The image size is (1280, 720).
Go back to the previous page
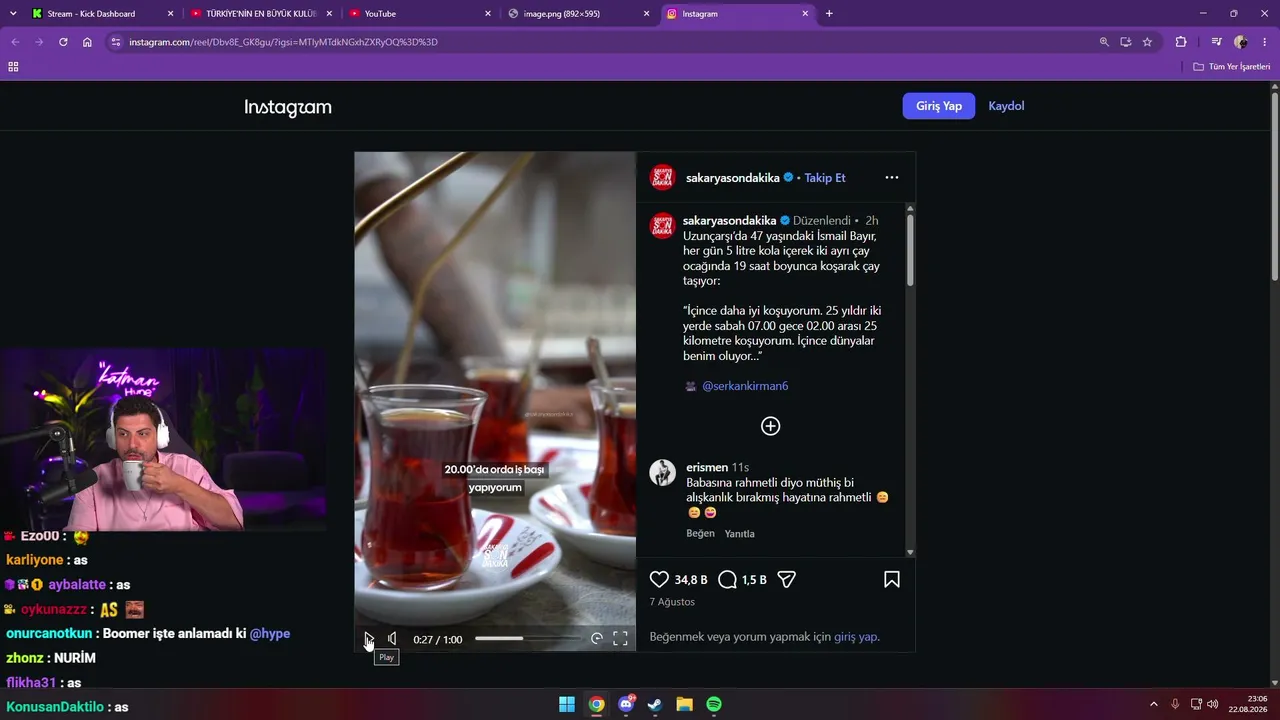click(x=15, y=42)
